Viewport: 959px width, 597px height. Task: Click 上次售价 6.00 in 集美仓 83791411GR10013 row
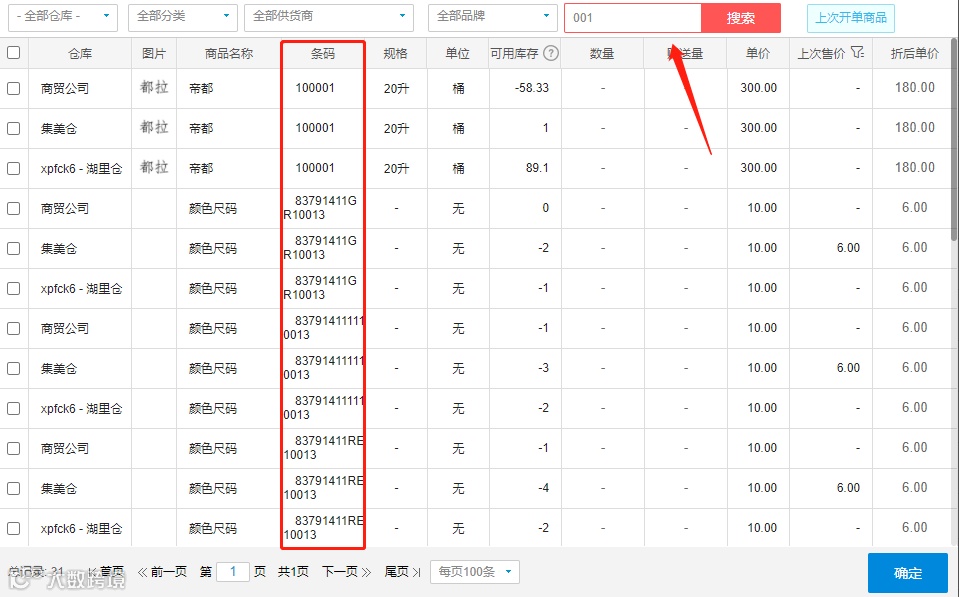click(848, 248)
